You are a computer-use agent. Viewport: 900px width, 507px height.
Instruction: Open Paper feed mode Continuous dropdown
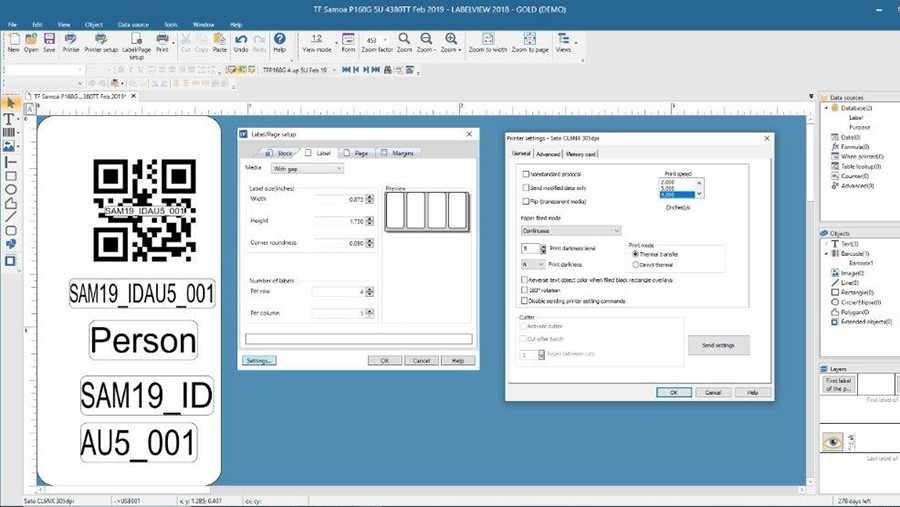tap(571, 231)
